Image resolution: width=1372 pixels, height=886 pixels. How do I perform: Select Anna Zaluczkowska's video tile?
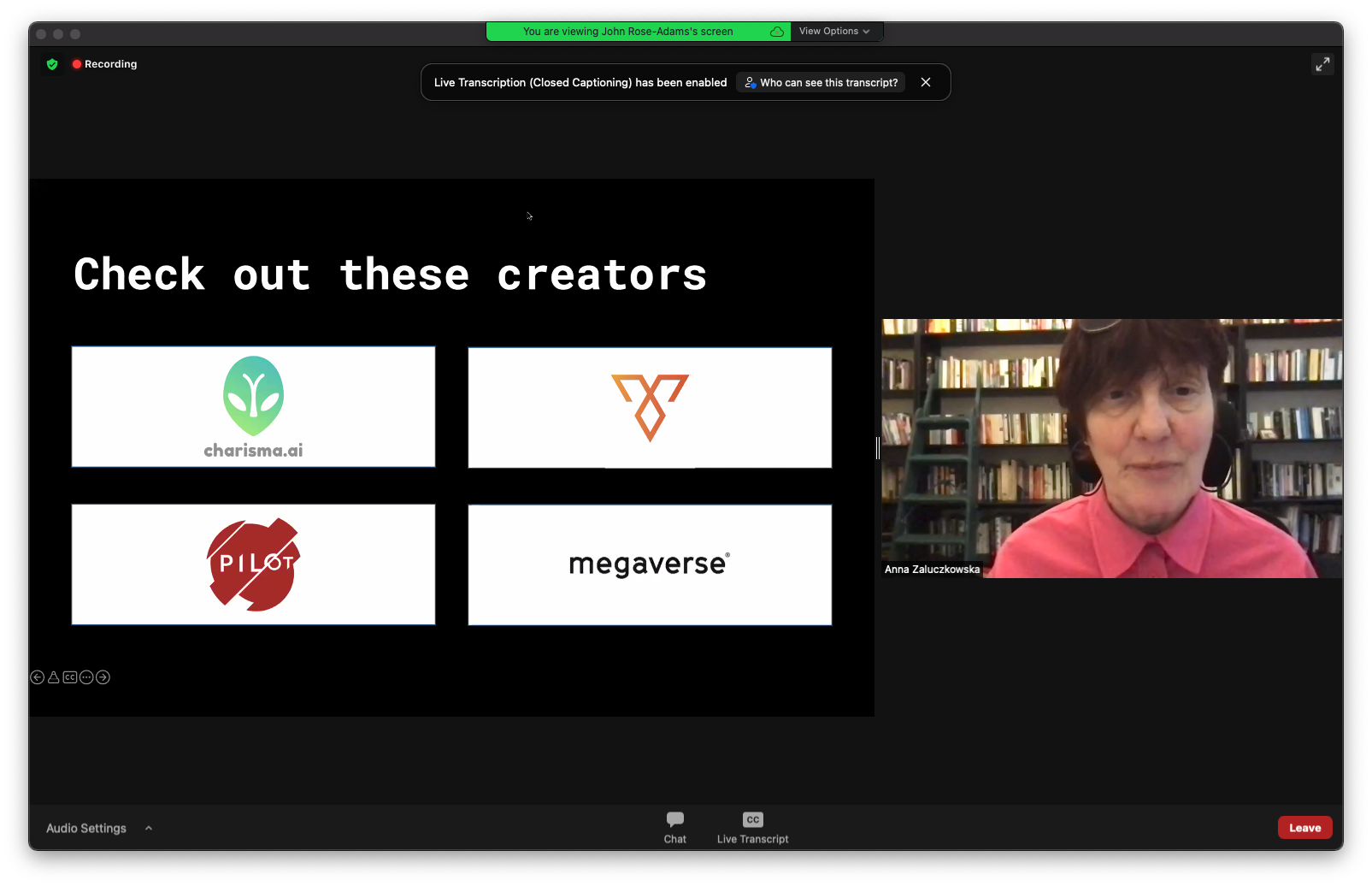[x=1112, y=448]
